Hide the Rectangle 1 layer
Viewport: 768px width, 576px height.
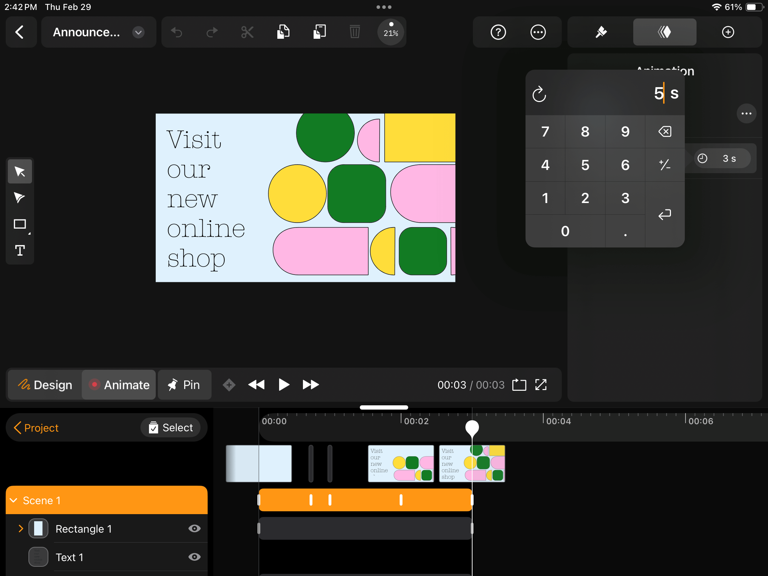194,529
